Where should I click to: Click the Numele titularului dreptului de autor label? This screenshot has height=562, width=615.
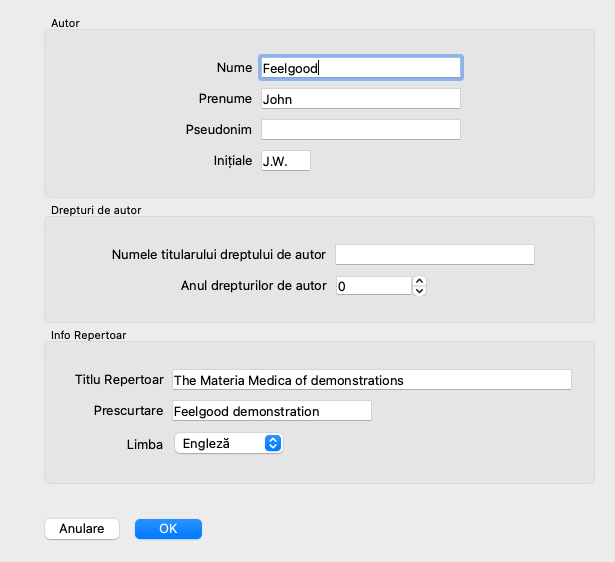219,254
